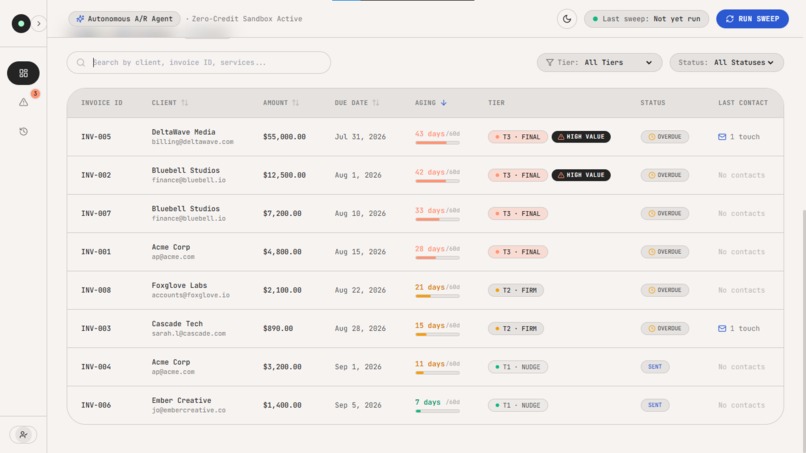806x453 pixels.
Task: Click the T1 Nudge tag for INV-004
Action: click(x=518, y=367)
